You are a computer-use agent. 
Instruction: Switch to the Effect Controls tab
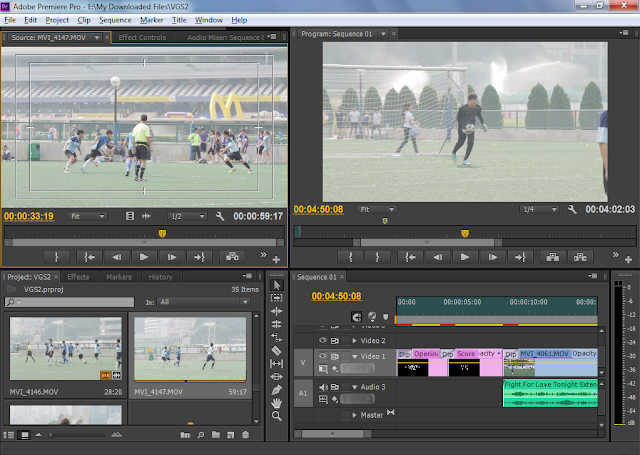click(142, 37)
